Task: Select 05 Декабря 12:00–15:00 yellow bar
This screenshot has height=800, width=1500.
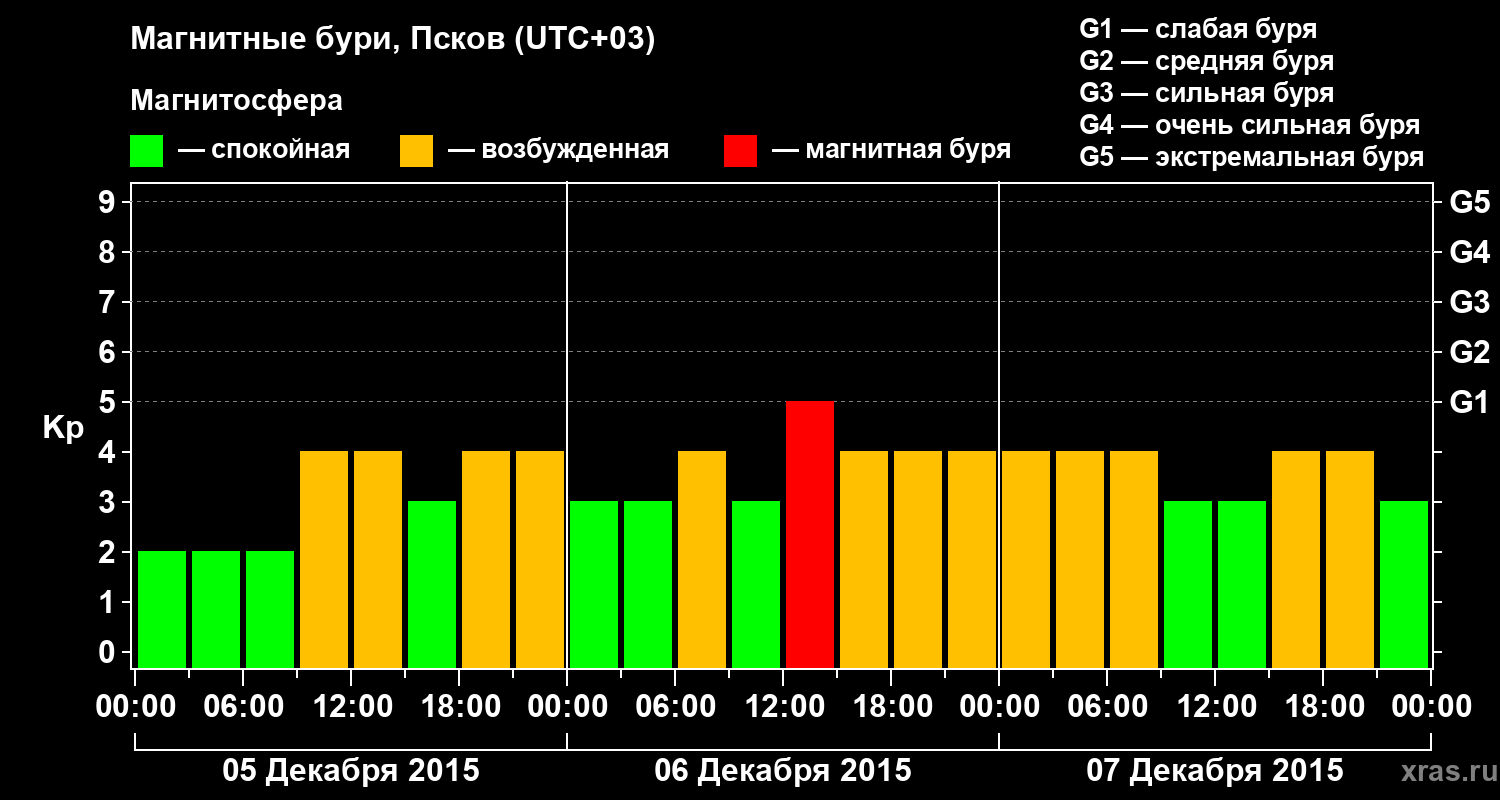Action: 378,559
